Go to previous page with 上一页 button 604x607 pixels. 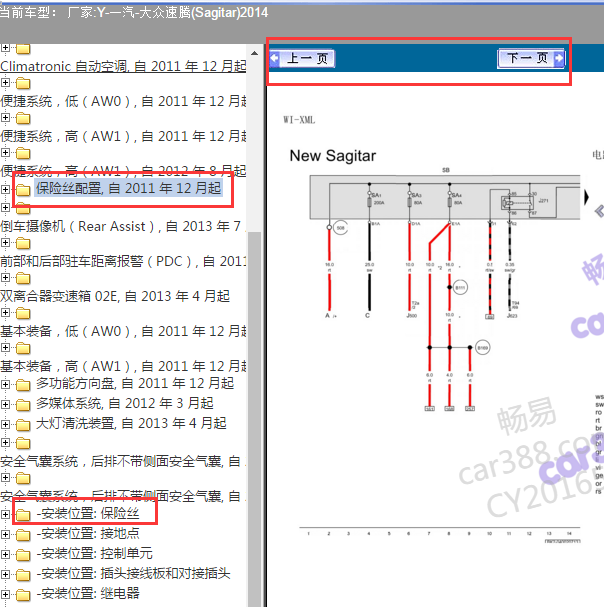(x=302, y=58)
